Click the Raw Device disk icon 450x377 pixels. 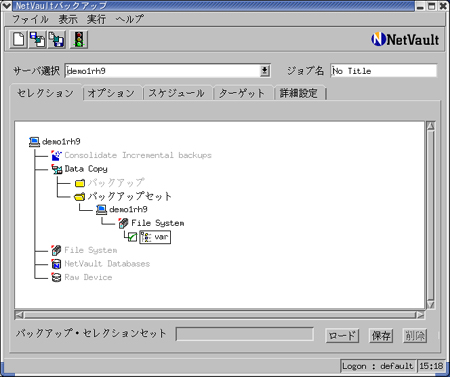(56, 277)
